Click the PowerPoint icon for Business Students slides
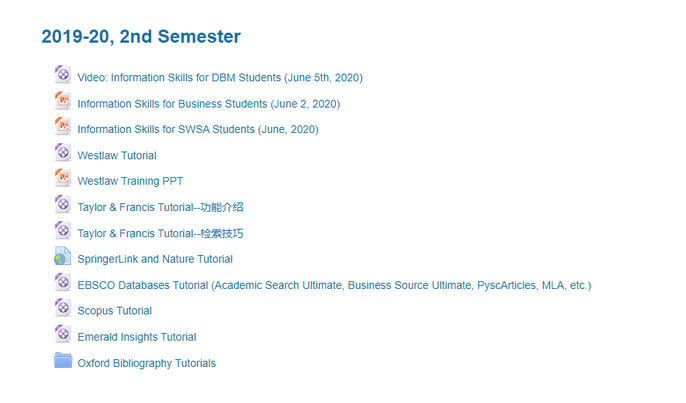The image size is (686, 403). 63,101
